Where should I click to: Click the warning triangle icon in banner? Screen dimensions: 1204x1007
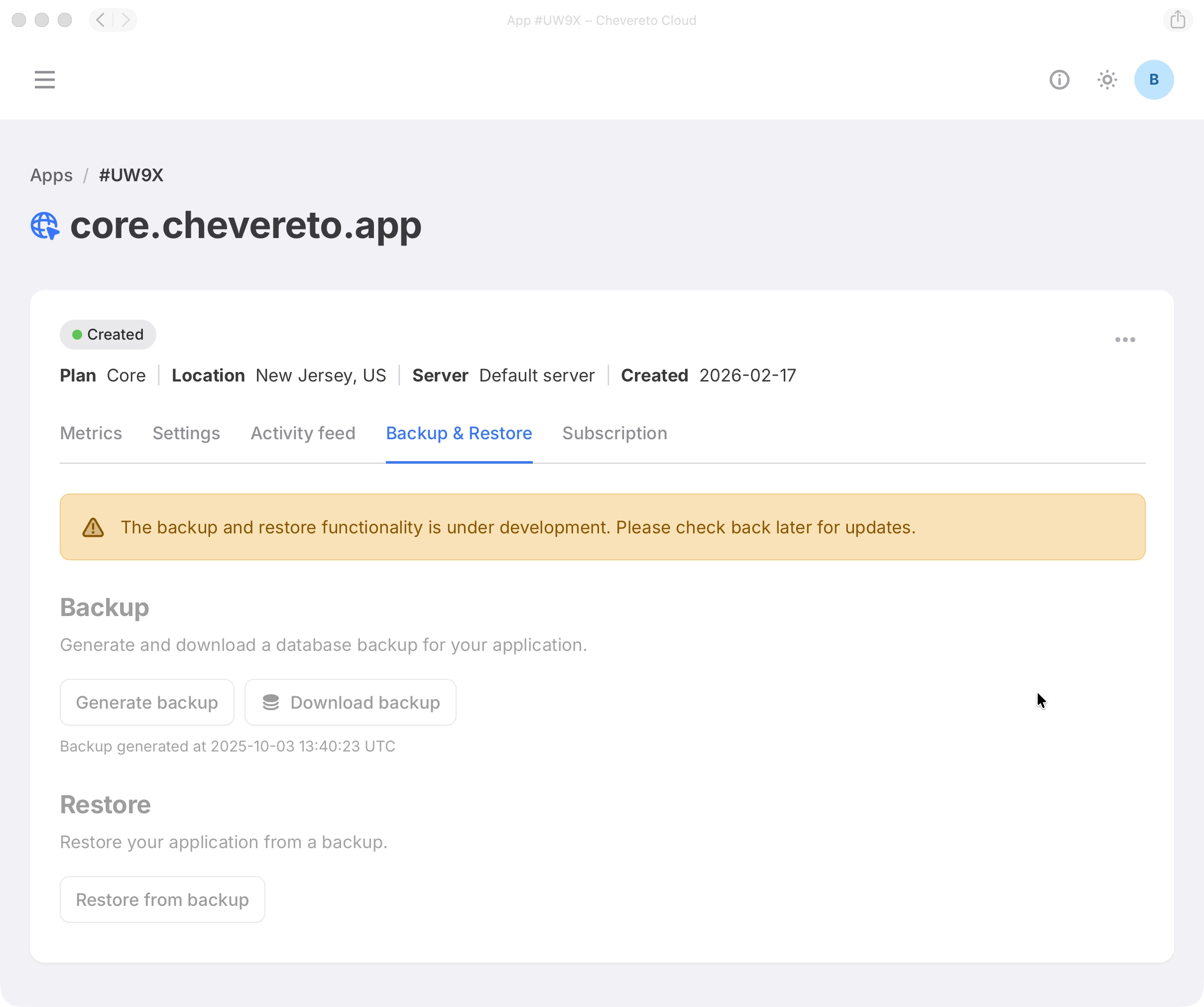tap(93, 527)
